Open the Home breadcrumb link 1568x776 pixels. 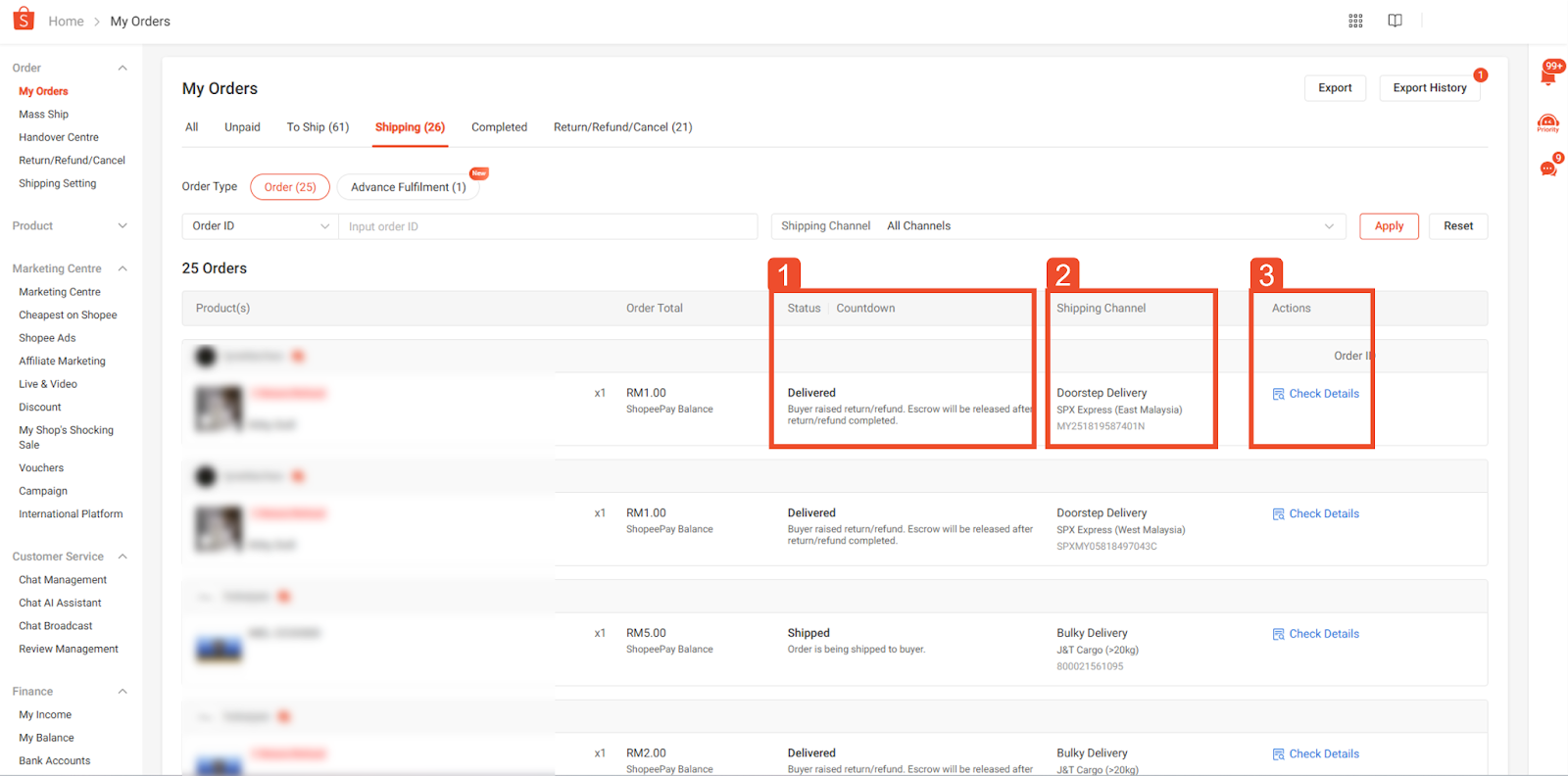(x=66, y=22)
